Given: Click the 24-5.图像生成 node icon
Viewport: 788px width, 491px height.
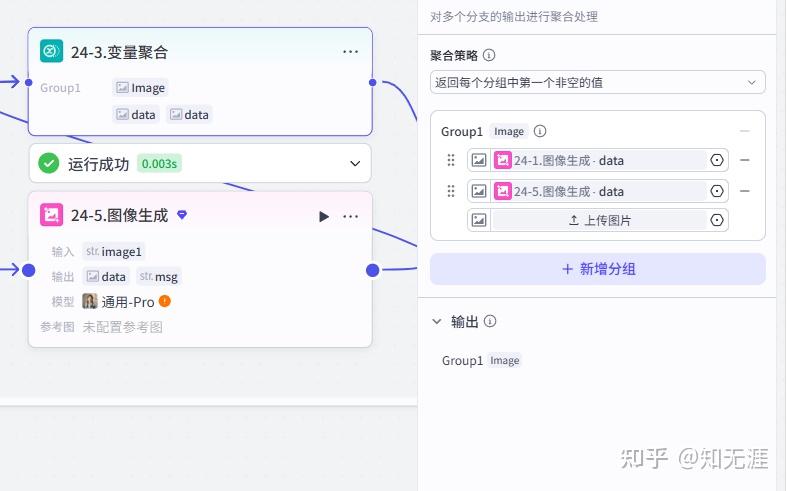Looking at the screenshot, I should [51, 215].
